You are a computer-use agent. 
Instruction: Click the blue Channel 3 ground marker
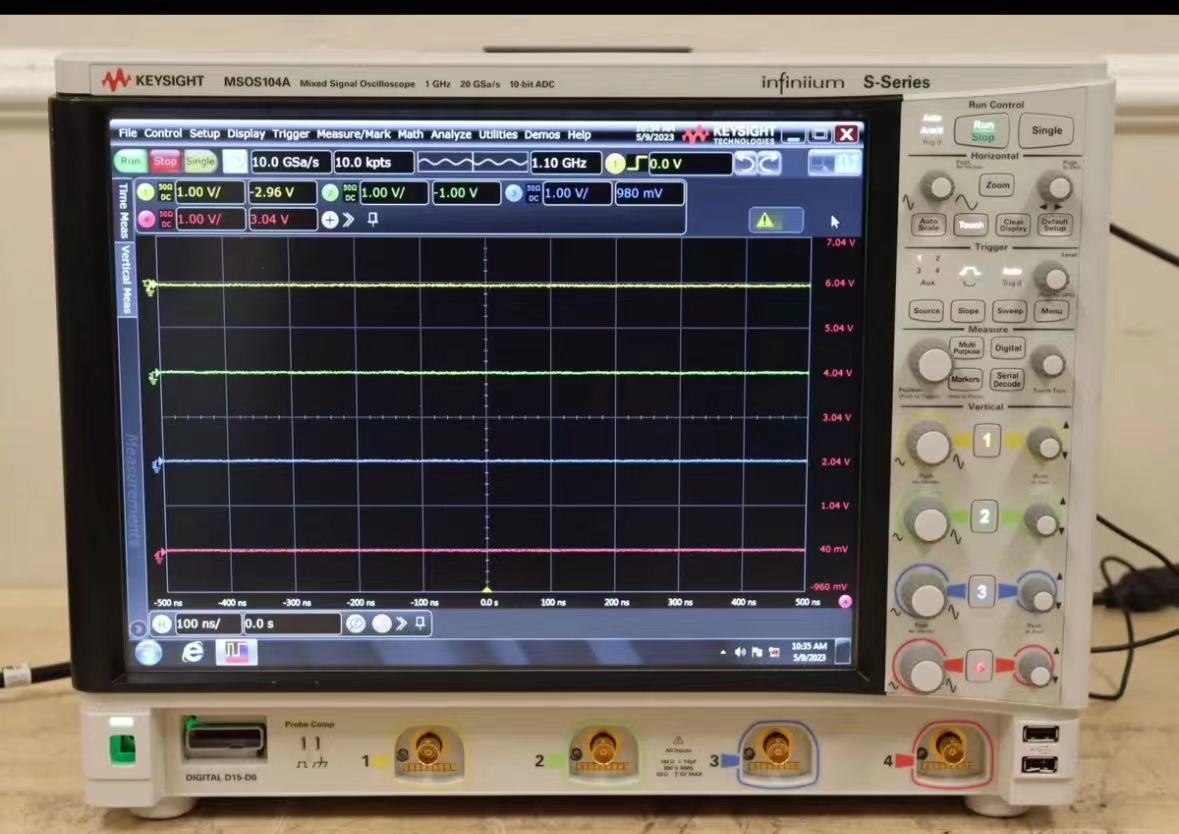[x=157, y=466]
